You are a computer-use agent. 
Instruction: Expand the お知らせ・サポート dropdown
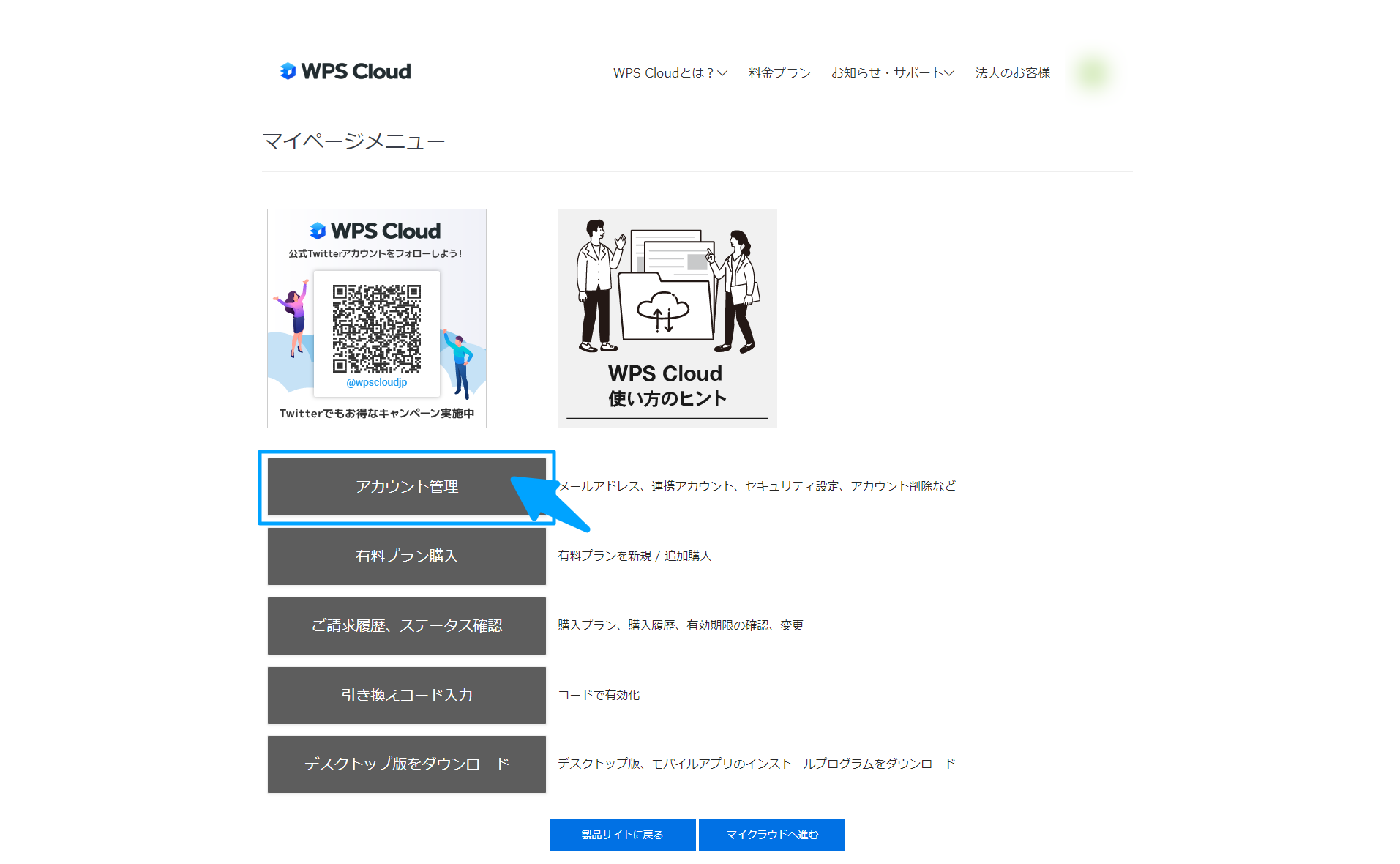tap(892, 73)
